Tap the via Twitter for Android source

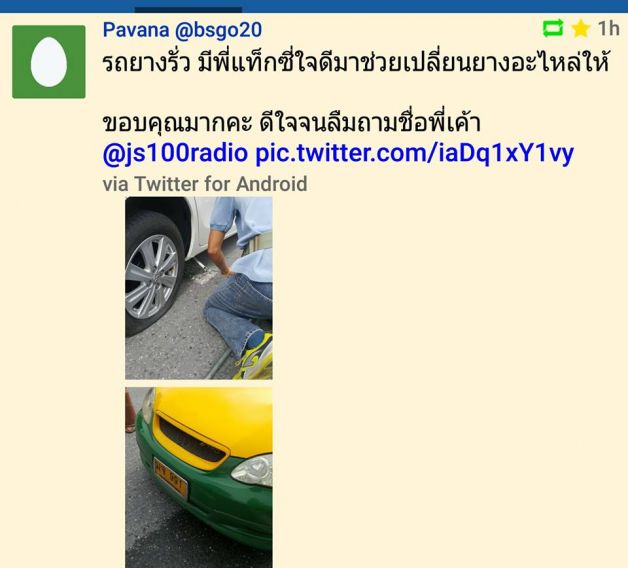[x=205, y=184]
